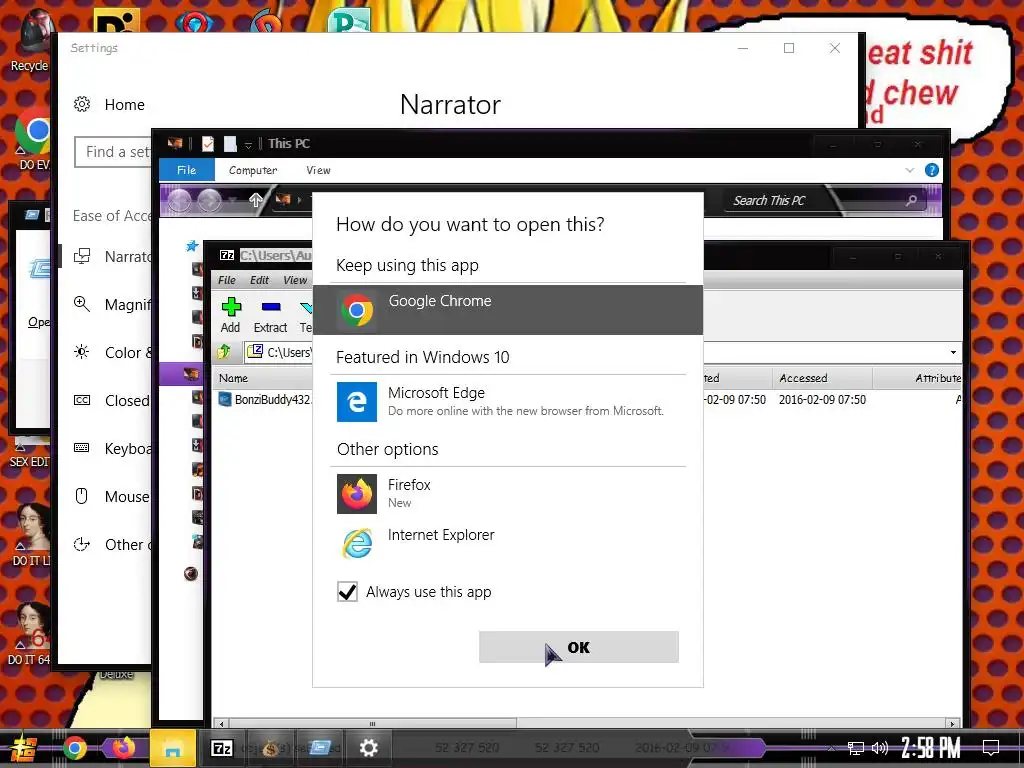Click the Back button in This PC
Viewport: 1024px width, 768px height.
(180, 200)
